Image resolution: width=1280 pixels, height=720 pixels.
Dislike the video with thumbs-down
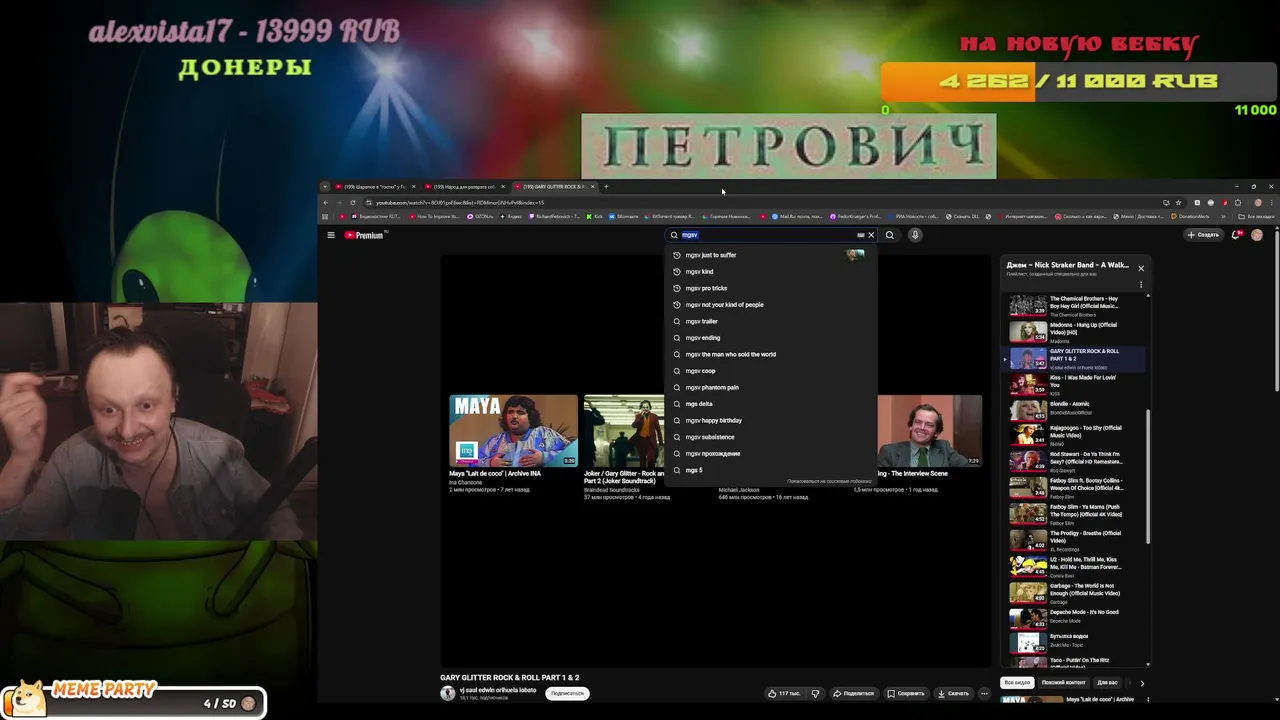tap(815, 693)
